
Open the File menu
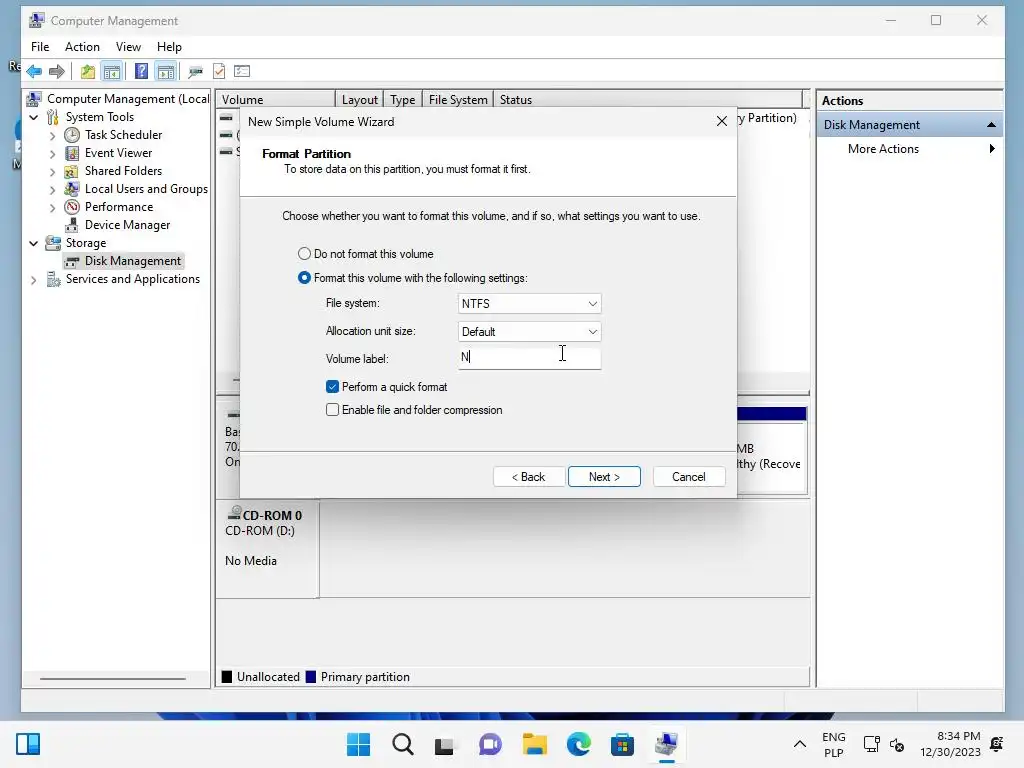pyautogui.click(x=40, y=46)
